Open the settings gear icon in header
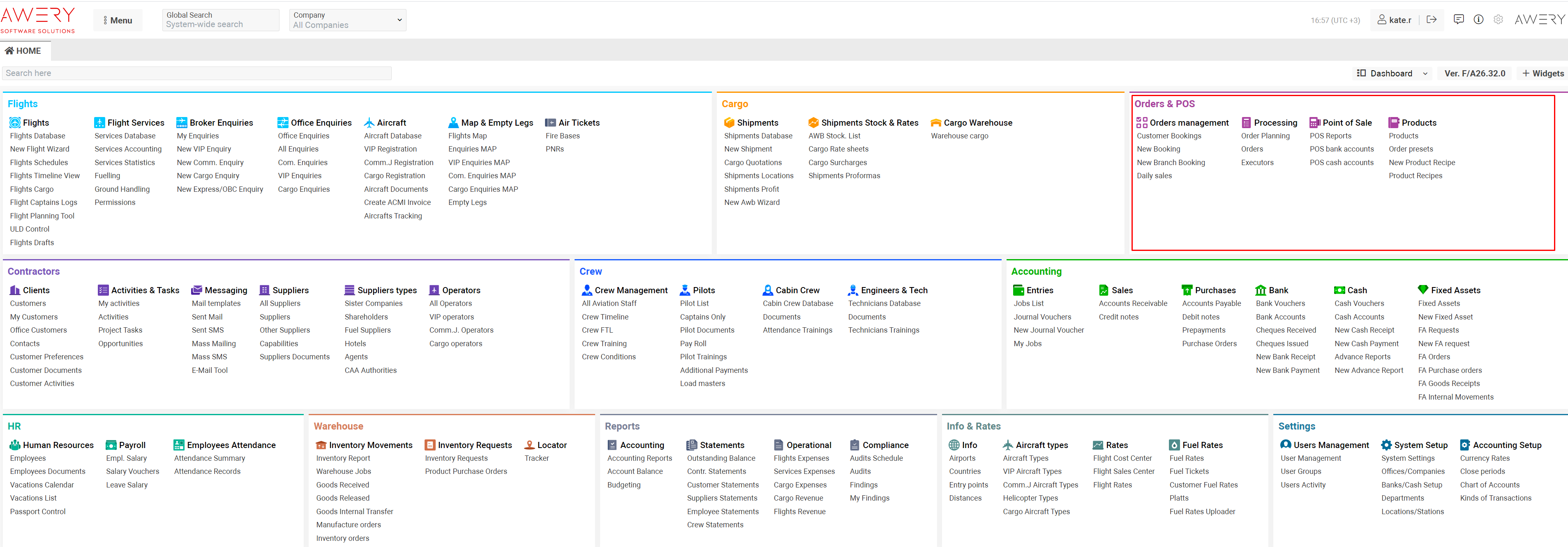Image resolution: width=1568 pixels, height=547 pixels. pos(1498,19)
